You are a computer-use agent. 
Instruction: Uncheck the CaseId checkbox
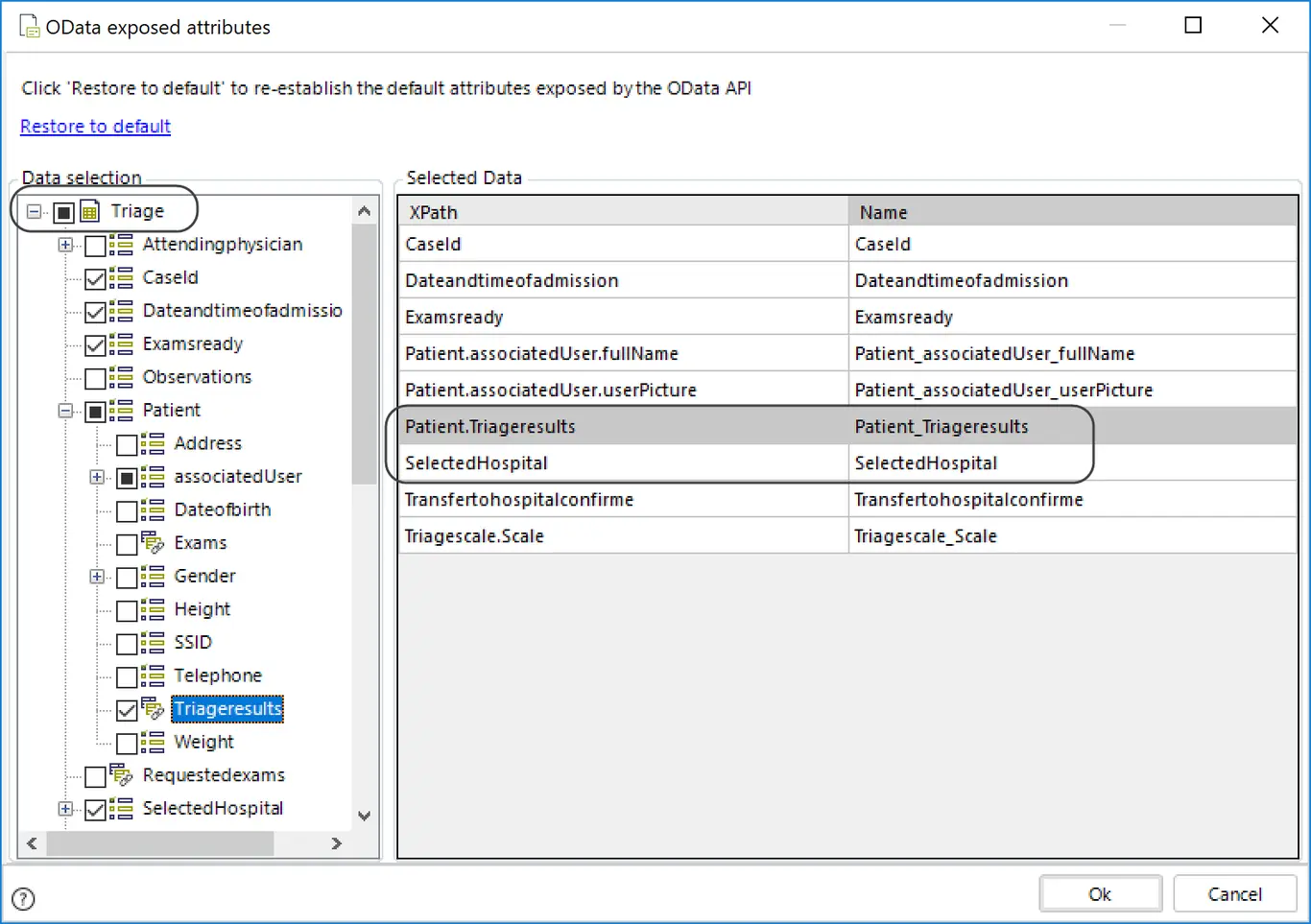[x=95, y=279]
